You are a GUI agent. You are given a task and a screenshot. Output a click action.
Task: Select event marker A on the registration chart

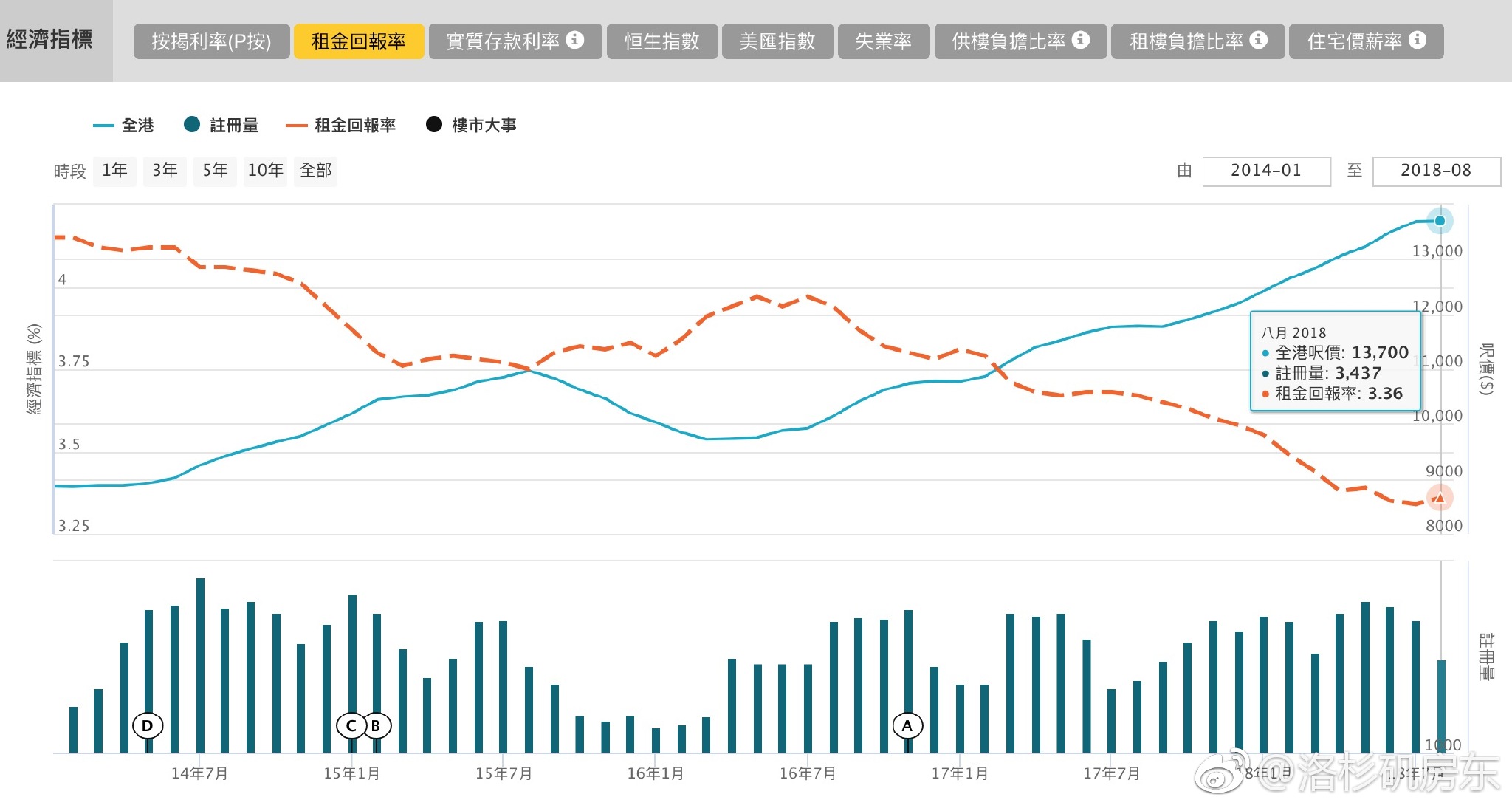pyautogui.click(x=907, y=726)
